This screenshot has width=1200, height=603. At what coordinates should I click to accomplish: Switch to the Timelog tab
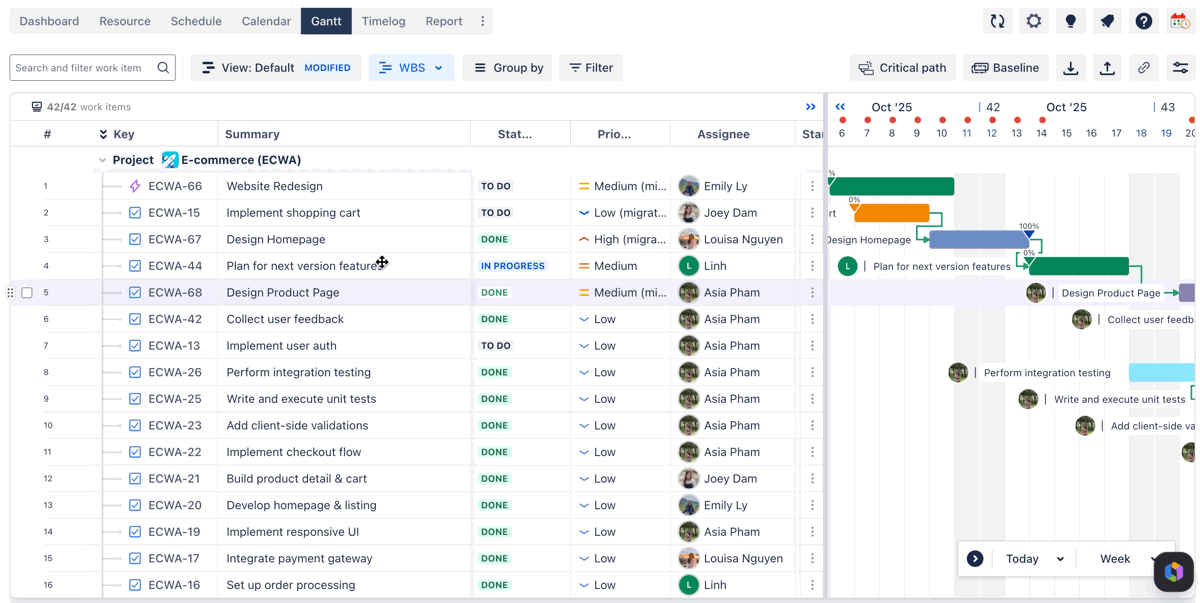click(x=384, y=21)
